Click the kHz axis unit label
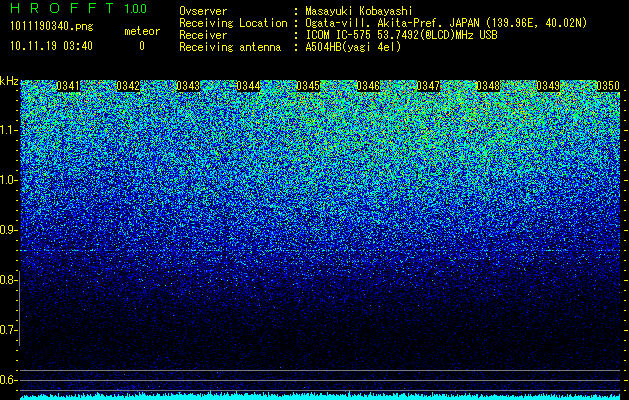629x400 pixels. pyautogui.click(x=9, y=81)
